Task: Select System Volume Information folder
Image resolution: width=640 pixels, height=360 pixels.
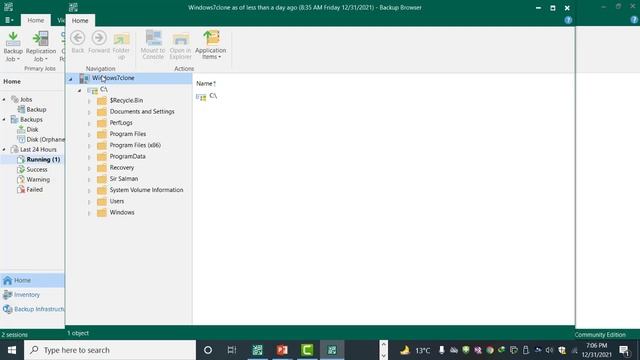Action: 146,190
